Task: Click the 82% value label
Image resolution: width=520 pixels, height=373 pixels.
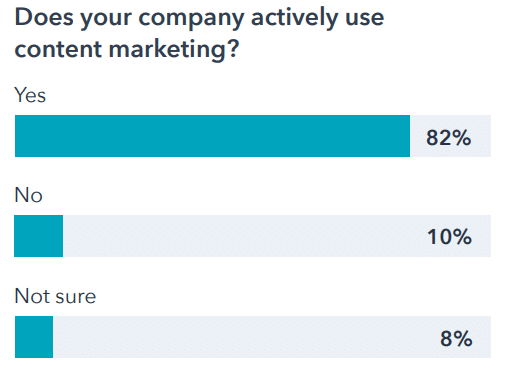Action: point(448,137)
